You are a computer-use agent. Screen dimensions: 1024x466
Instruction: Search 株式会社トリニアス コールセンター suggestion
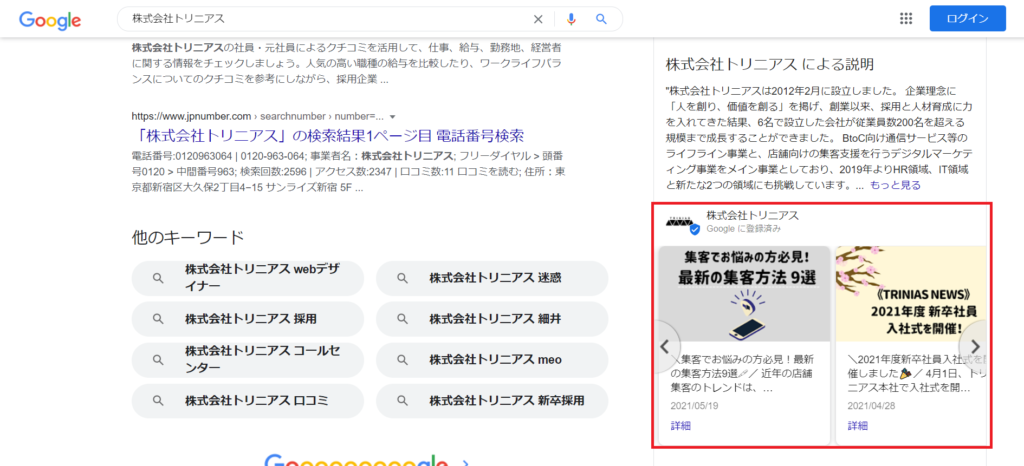tap(248, 360)
